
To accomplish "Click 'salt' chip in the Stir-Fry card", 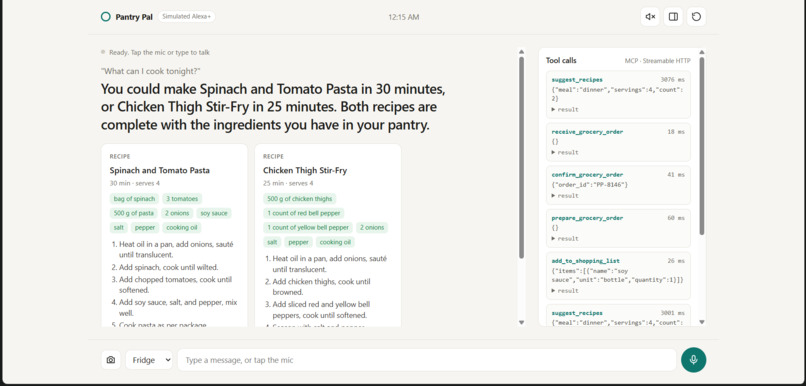I will 272,242.
